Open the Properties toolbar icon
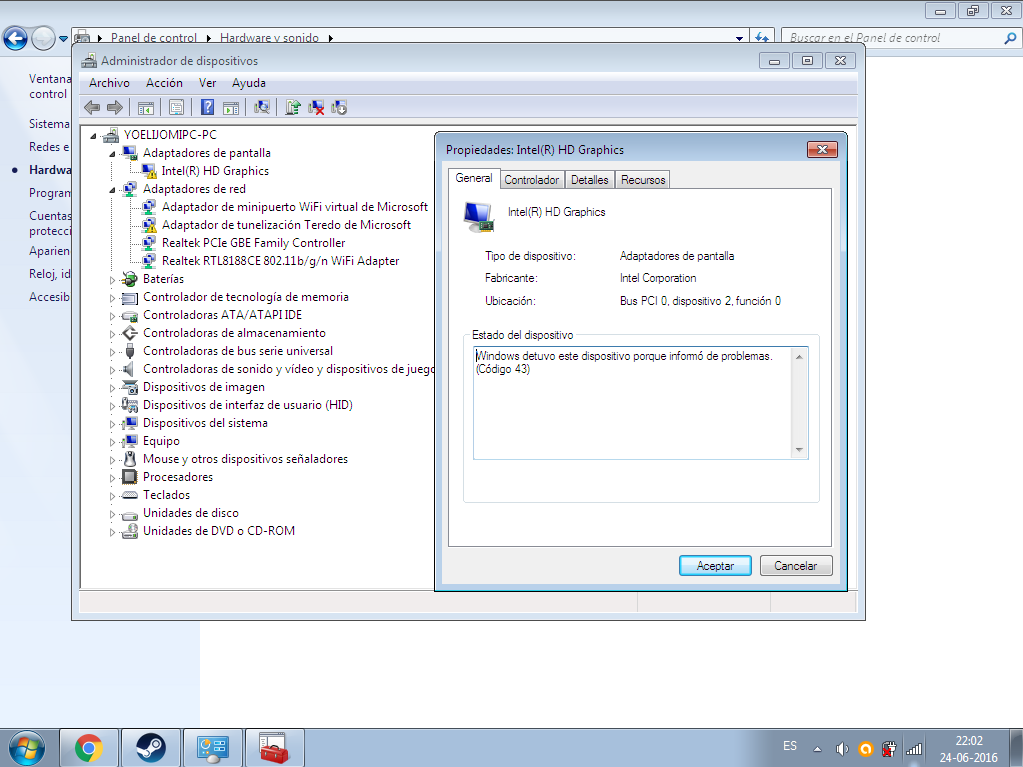 pos(176,108)
